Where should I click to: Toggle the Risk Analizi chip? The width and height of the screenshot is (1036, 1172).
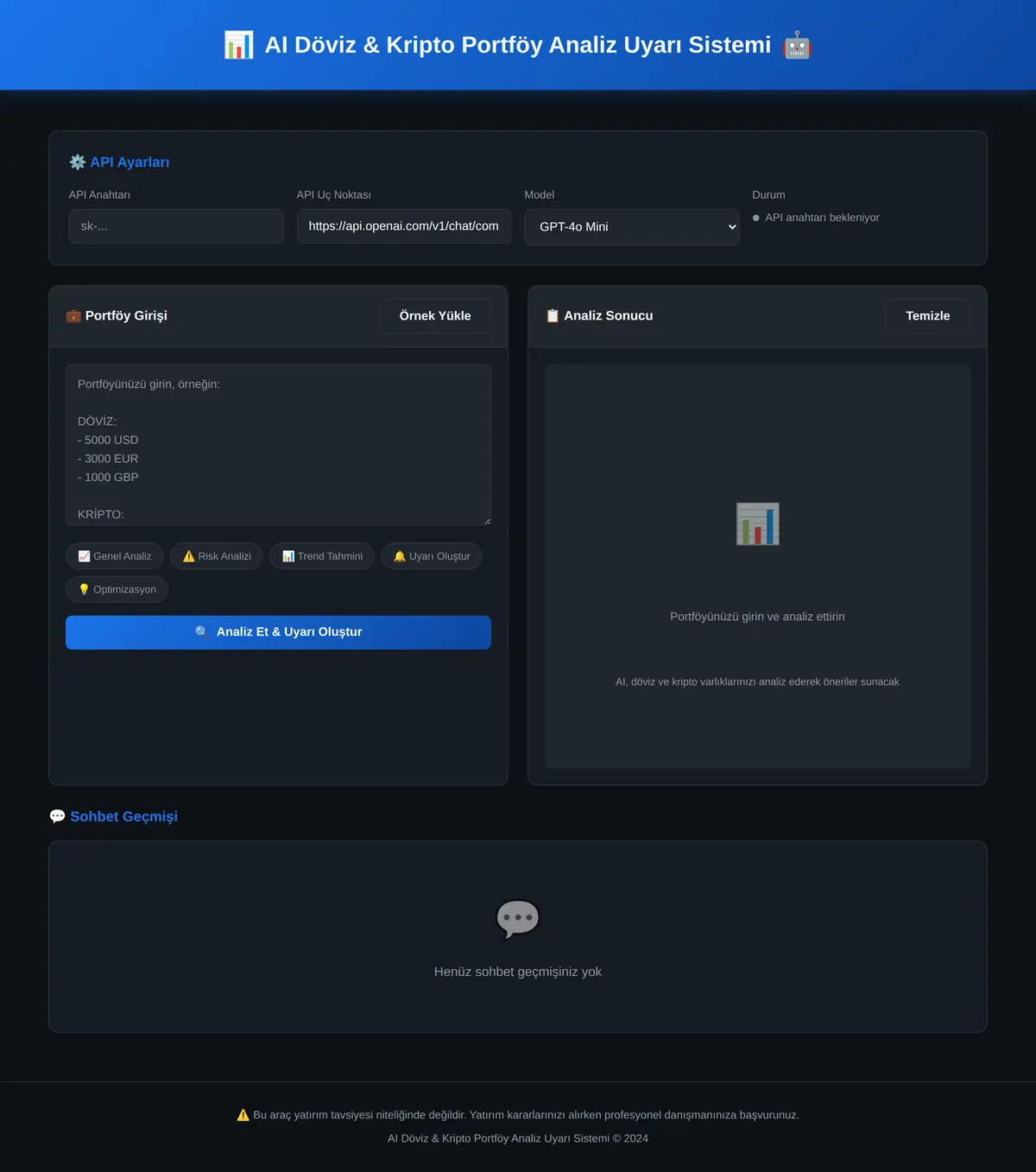[217, 556]
